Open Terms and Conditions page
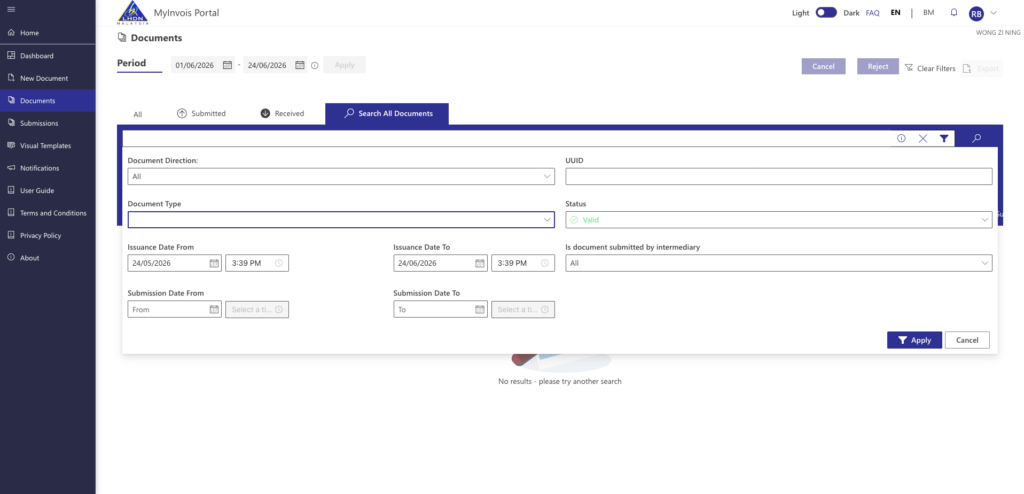The width and height of the screenshot is (1024, 494). coord(48,213)
